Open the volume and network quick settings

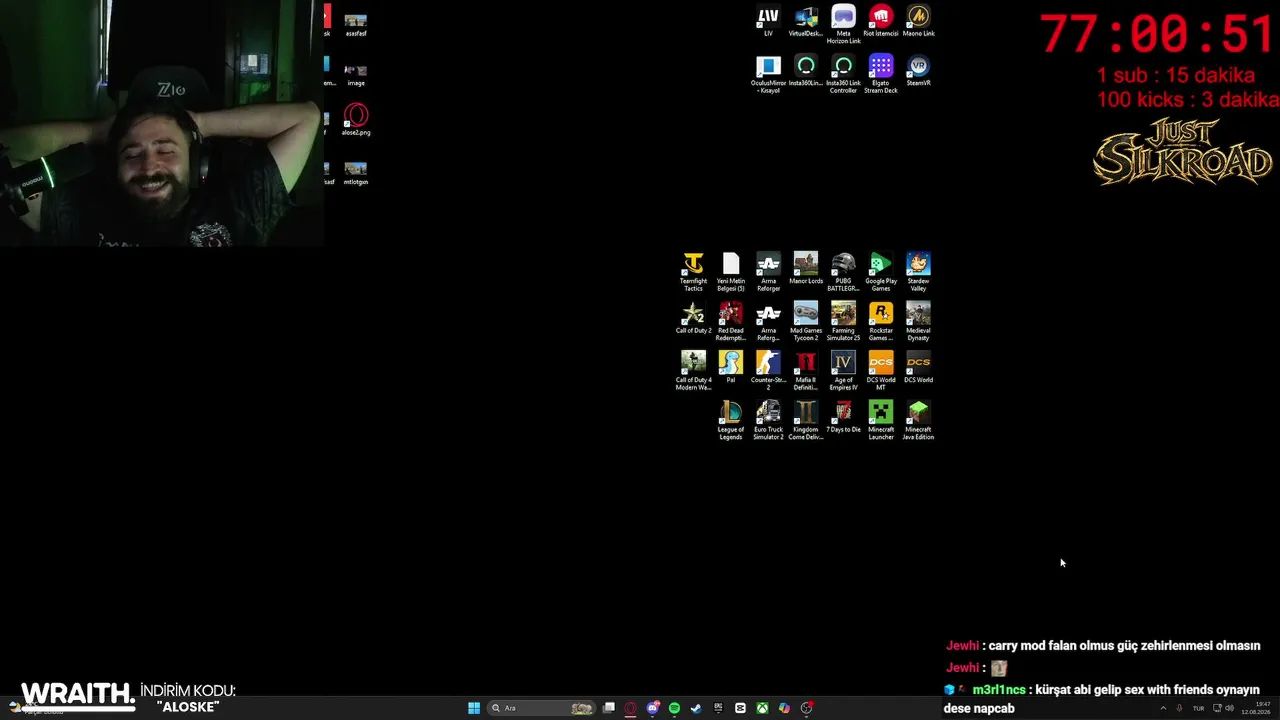coord(1223,708)
